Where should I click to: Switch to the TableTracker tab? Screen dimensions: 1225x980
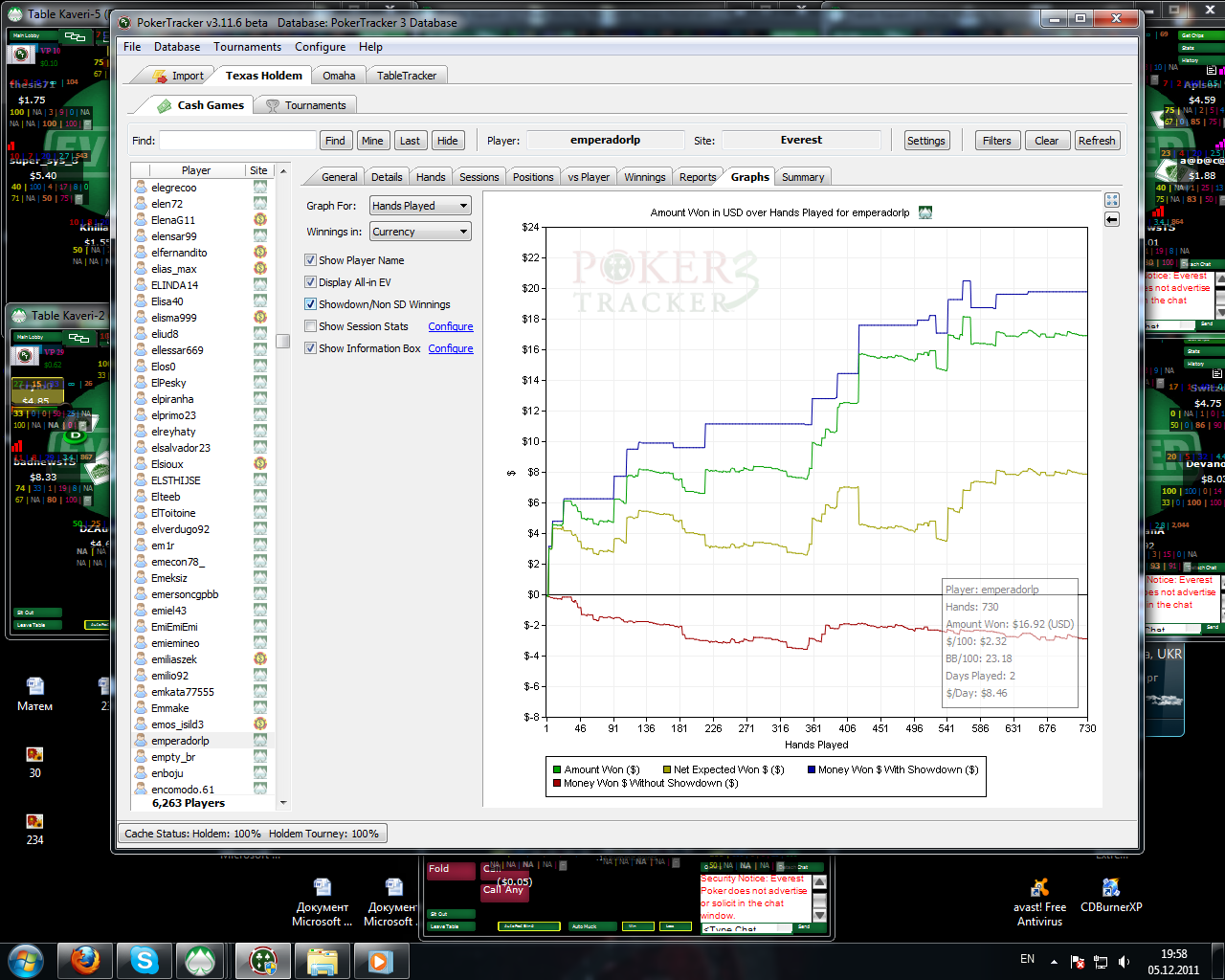click(406, 76)
